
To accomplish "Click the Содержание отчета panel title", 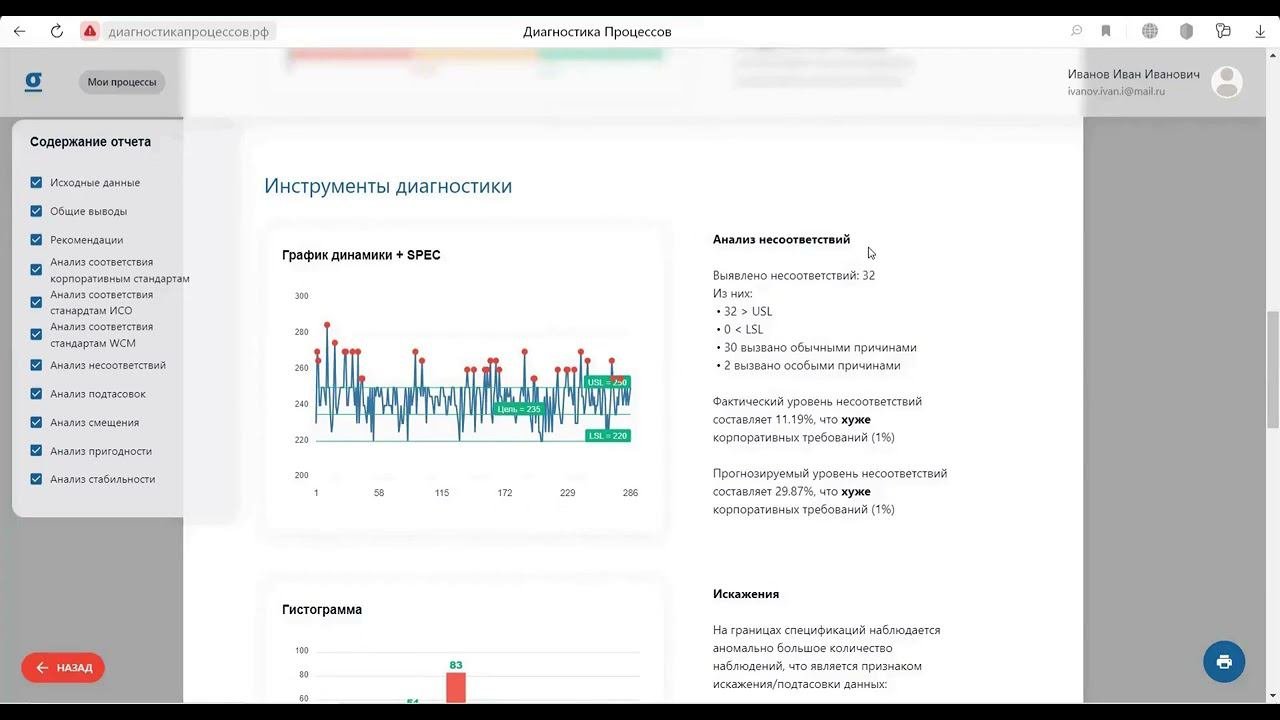I will [90, 142].
